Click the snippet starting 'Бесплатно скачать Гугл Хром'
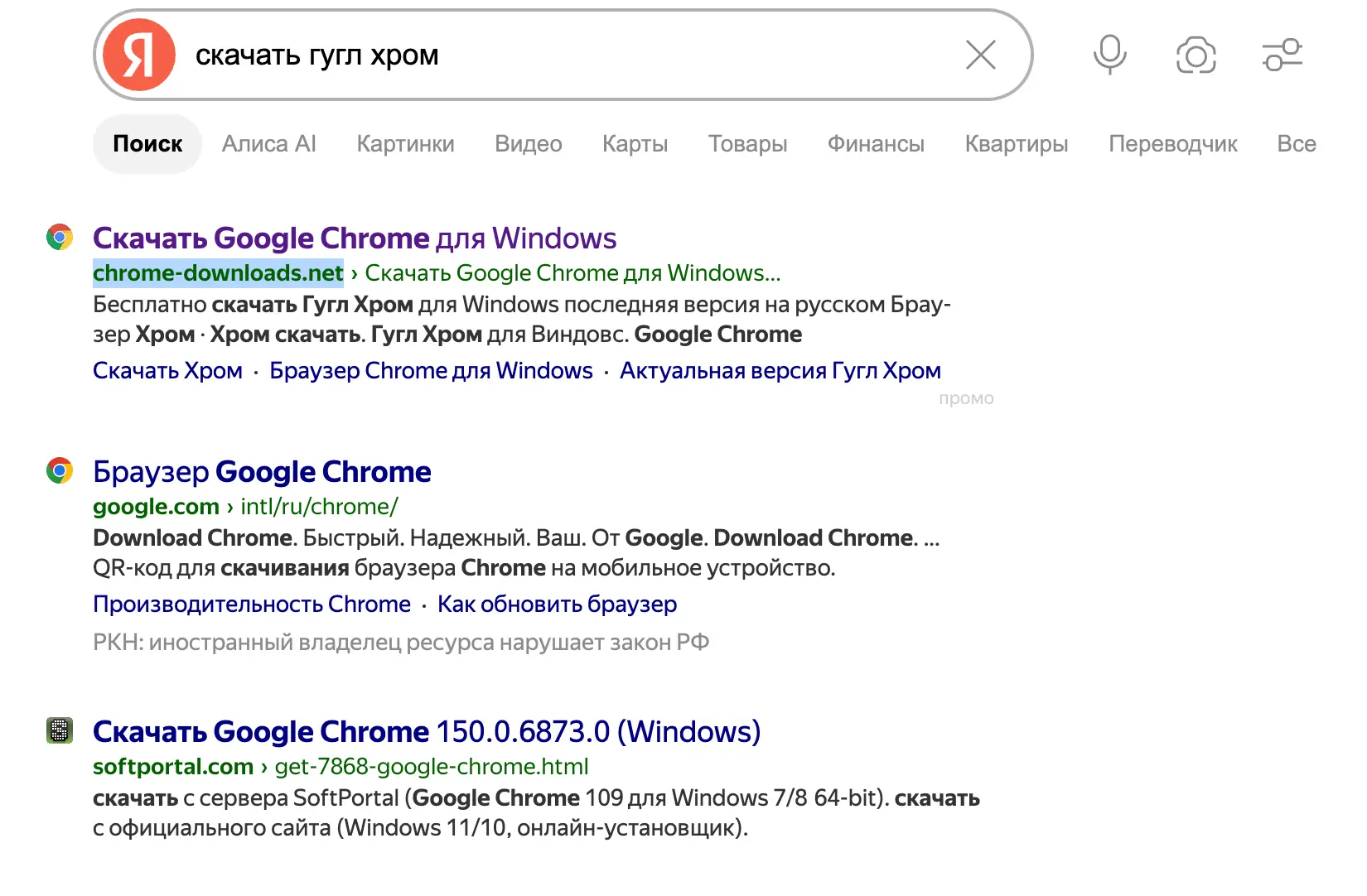 tap(522, 320)
